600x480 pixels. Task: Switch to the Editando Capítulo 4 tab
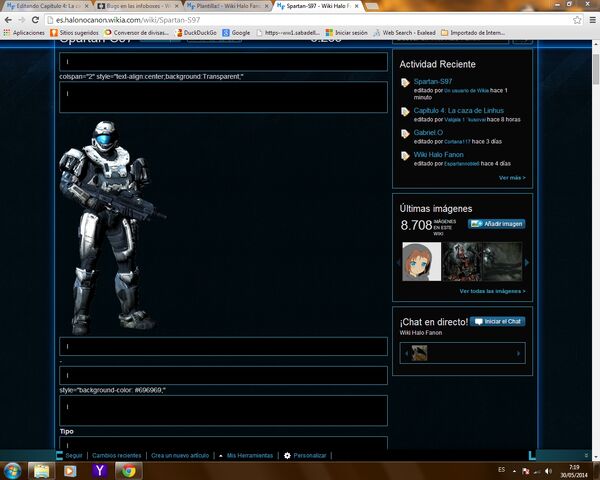pos(47,6)
